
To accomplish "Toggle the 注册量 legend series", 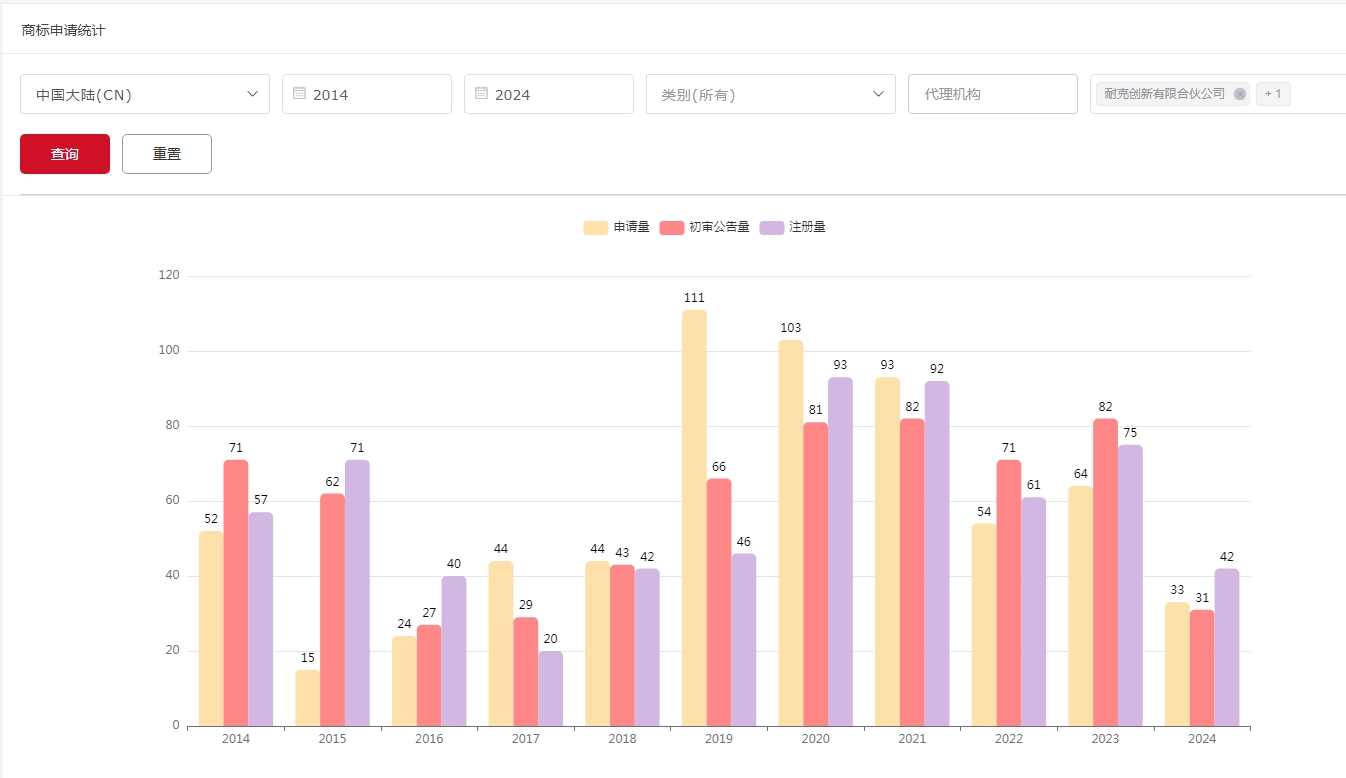I will click(x=793, y=227).
